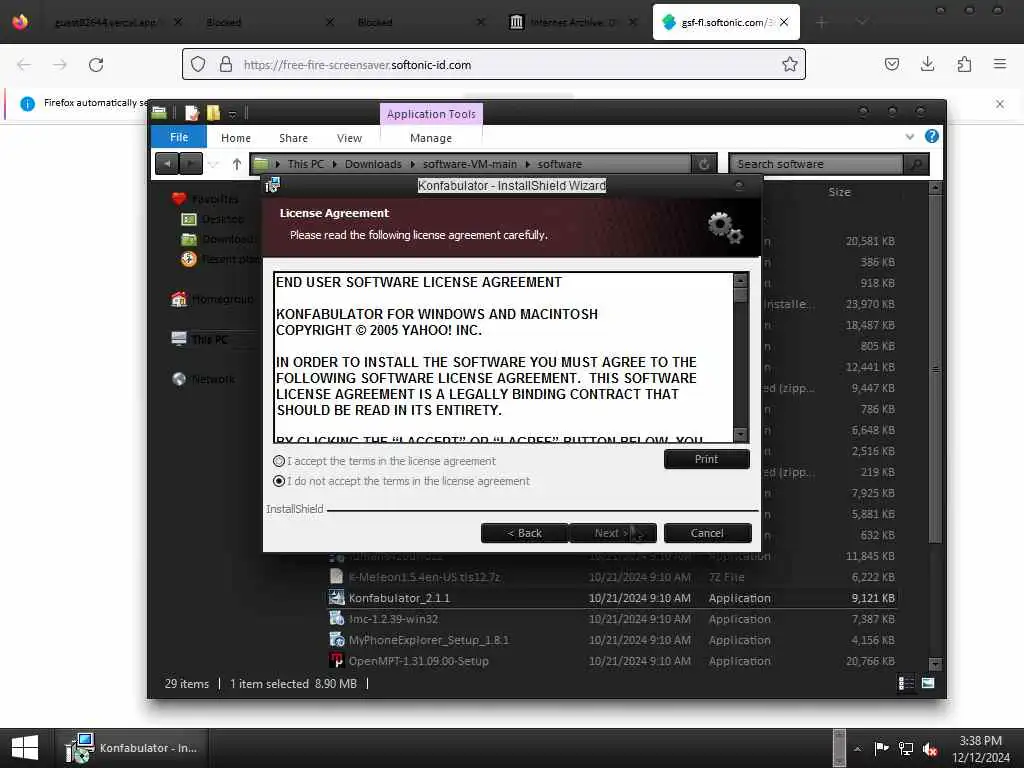Click the MyPhoneExplorer_Setup_1.8.1 file icon

tap(336, 639)
